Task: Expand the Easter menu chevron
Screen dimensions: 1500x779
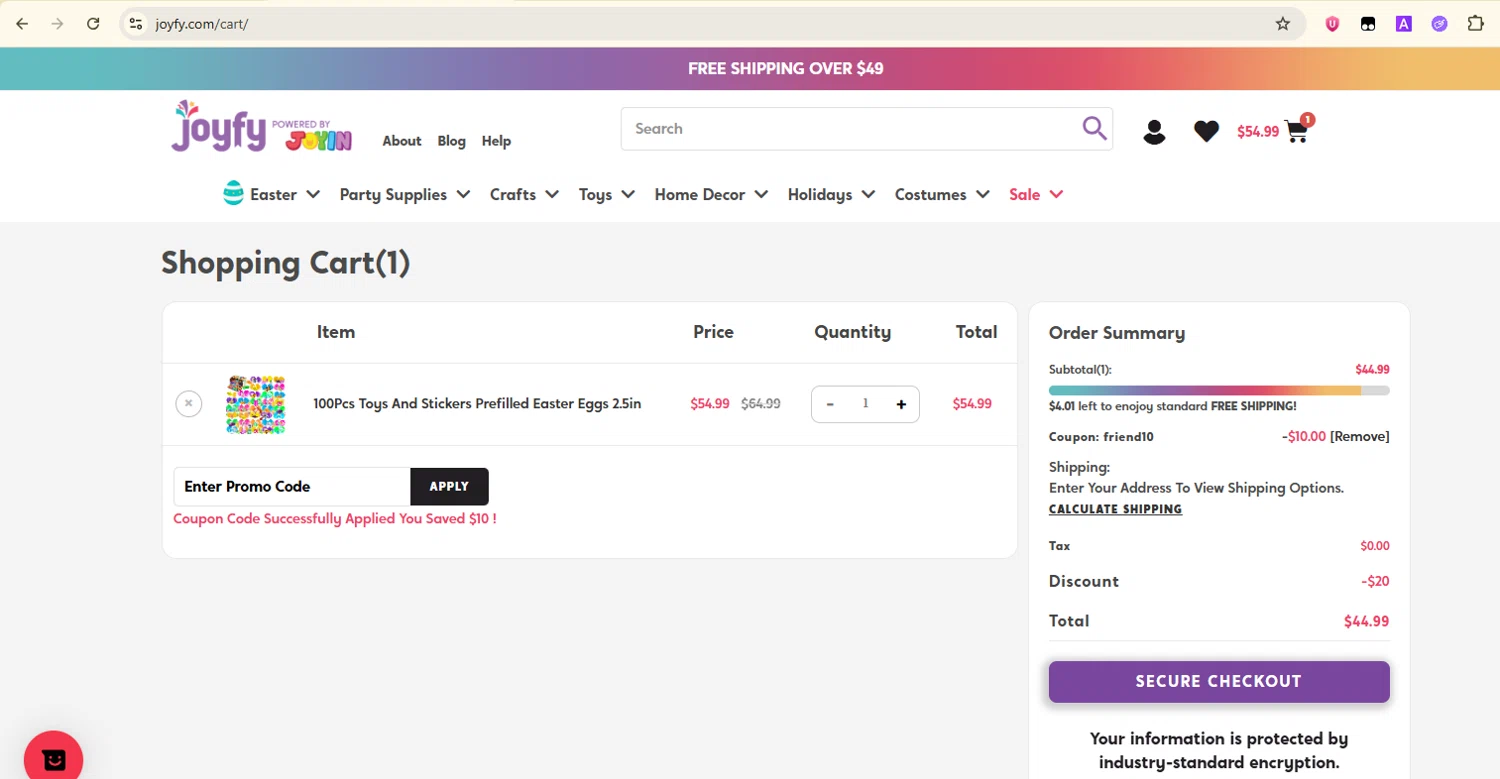Action: 313,194
